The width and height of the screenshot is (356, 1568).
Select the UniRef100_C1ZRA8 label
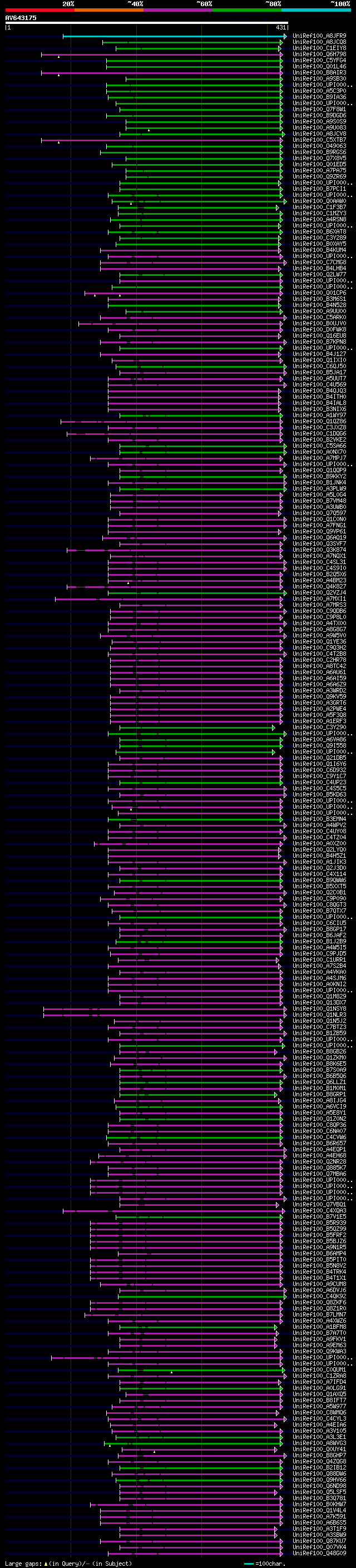point(319,1376)
